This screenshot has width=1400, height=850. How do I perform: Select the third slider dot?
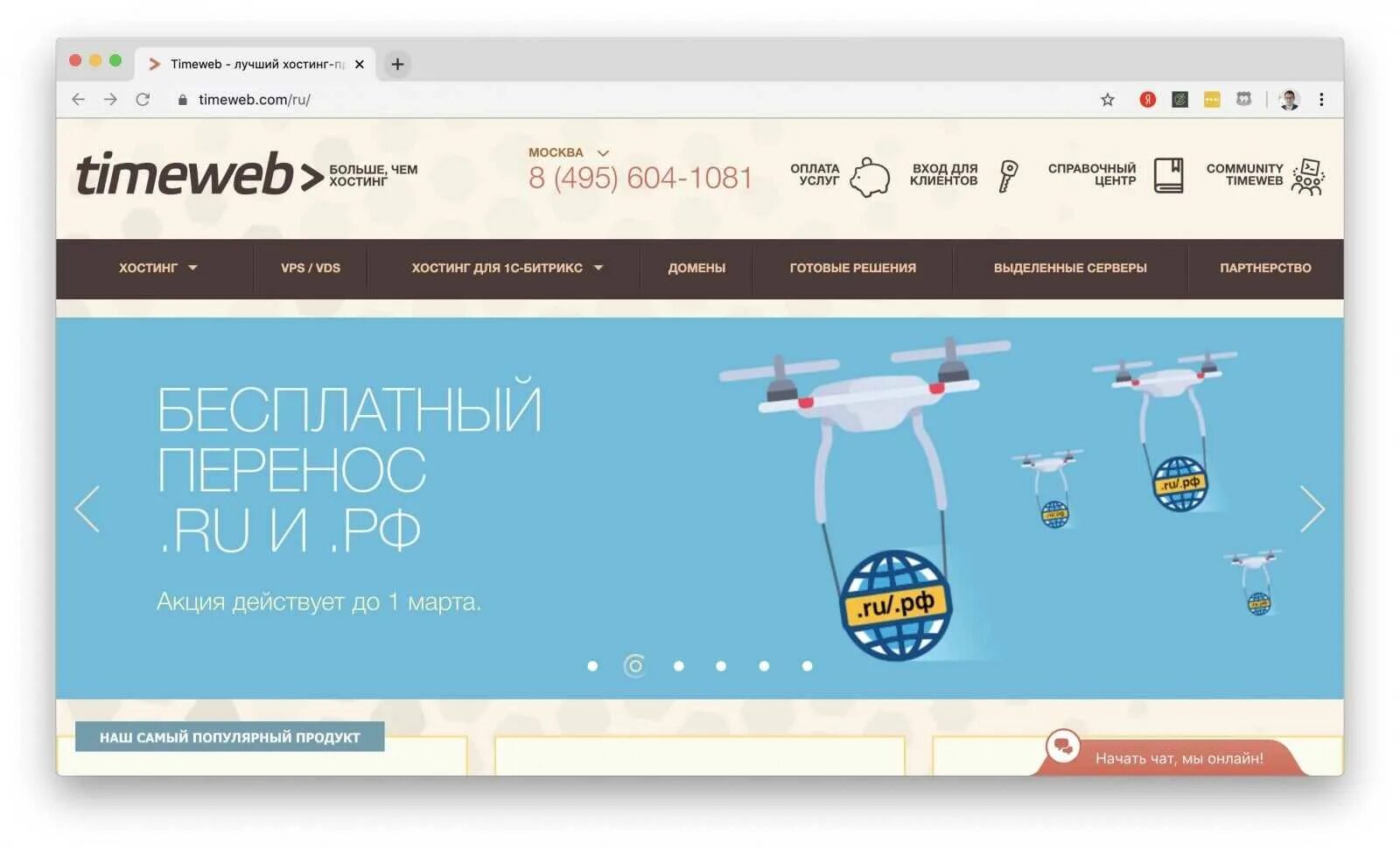pyautogui.click(x=678, y=666)
